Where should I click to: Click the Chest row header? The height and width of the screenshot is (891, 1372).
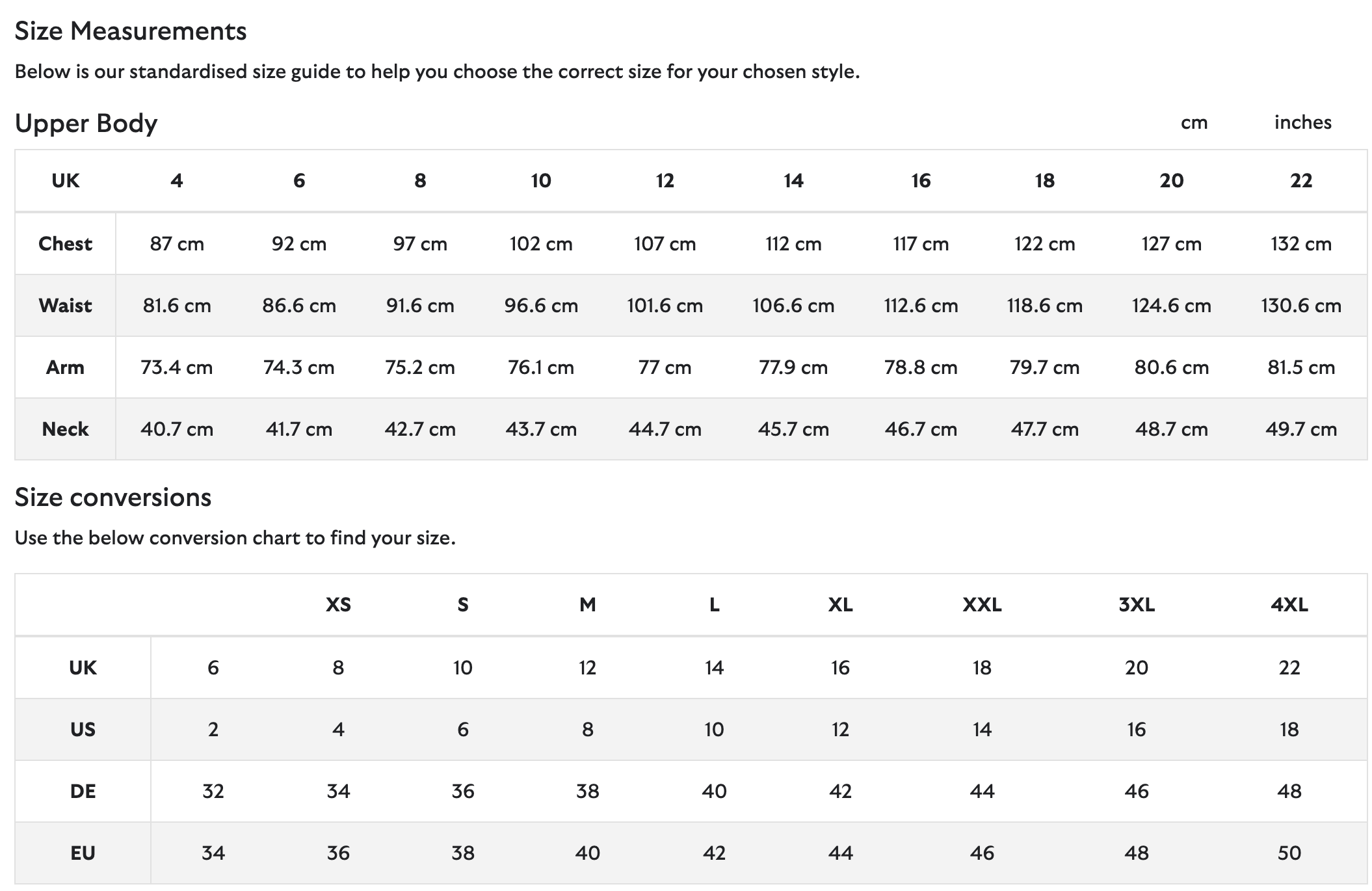tap(65, 244)
